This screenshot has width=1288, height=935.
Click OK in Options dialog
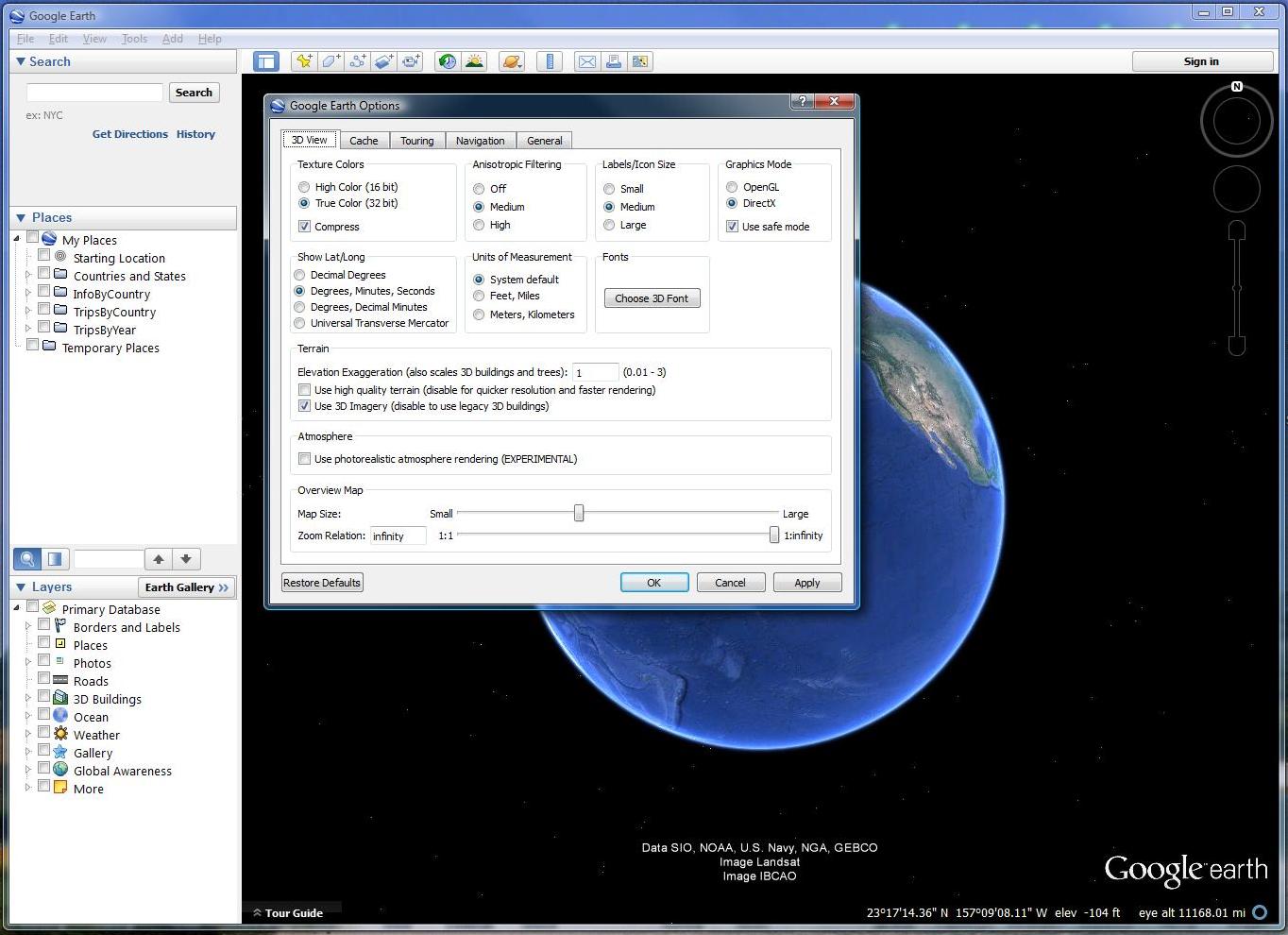[653, 583]
